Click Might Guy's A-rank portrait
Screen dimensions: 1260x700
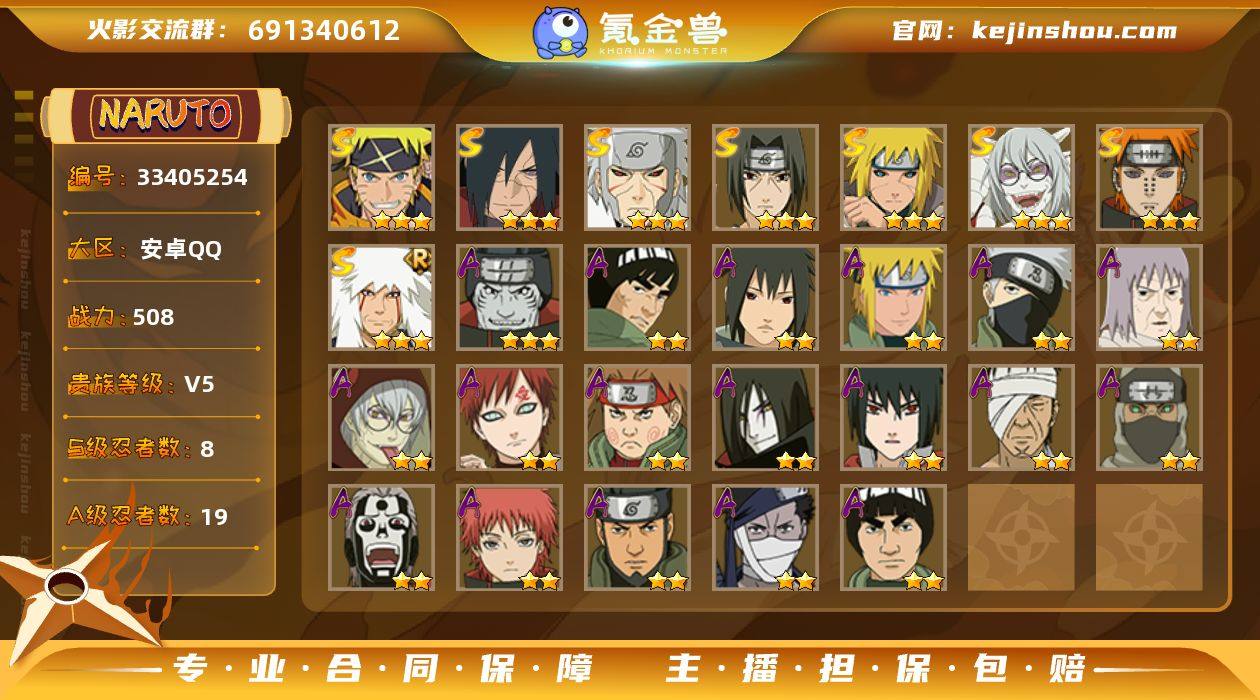[x=637, y=297]
